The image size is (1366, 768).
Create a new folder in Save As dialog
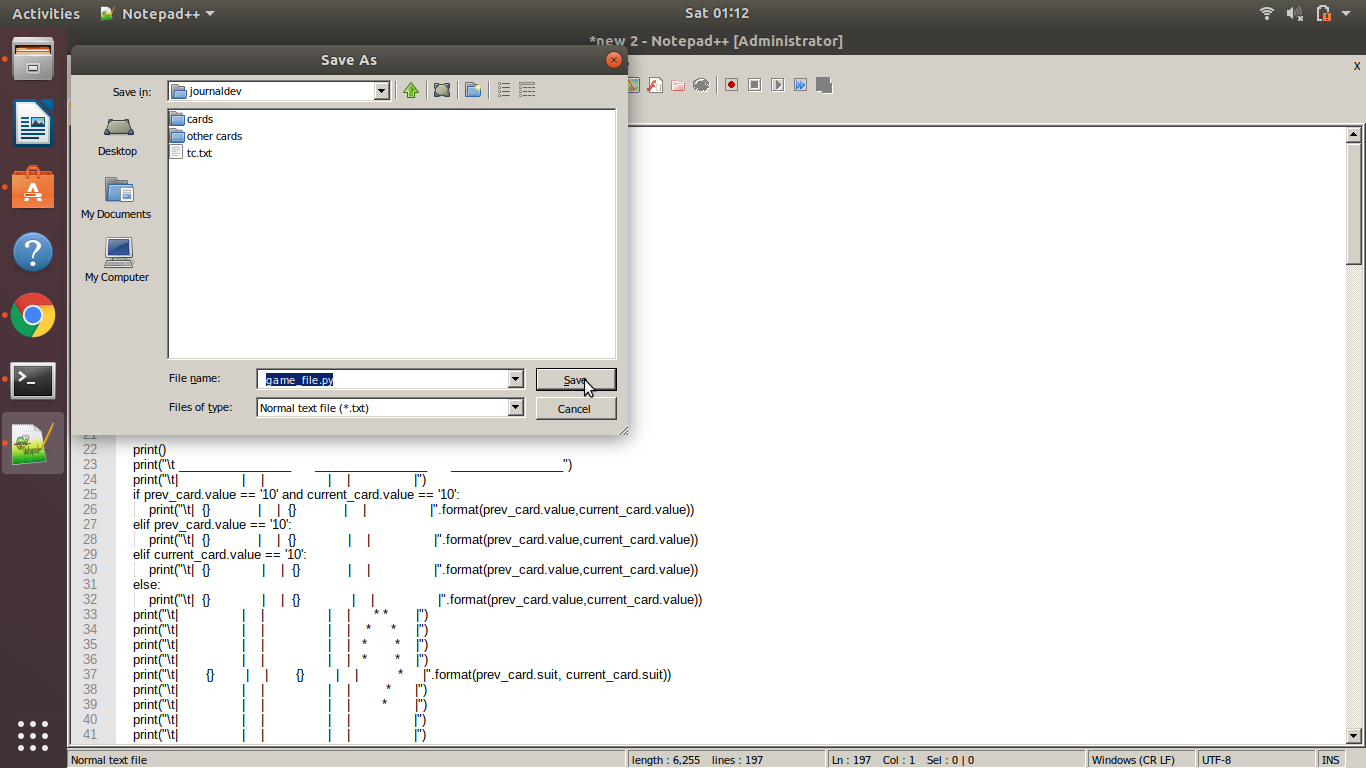[x=472, y=90]
